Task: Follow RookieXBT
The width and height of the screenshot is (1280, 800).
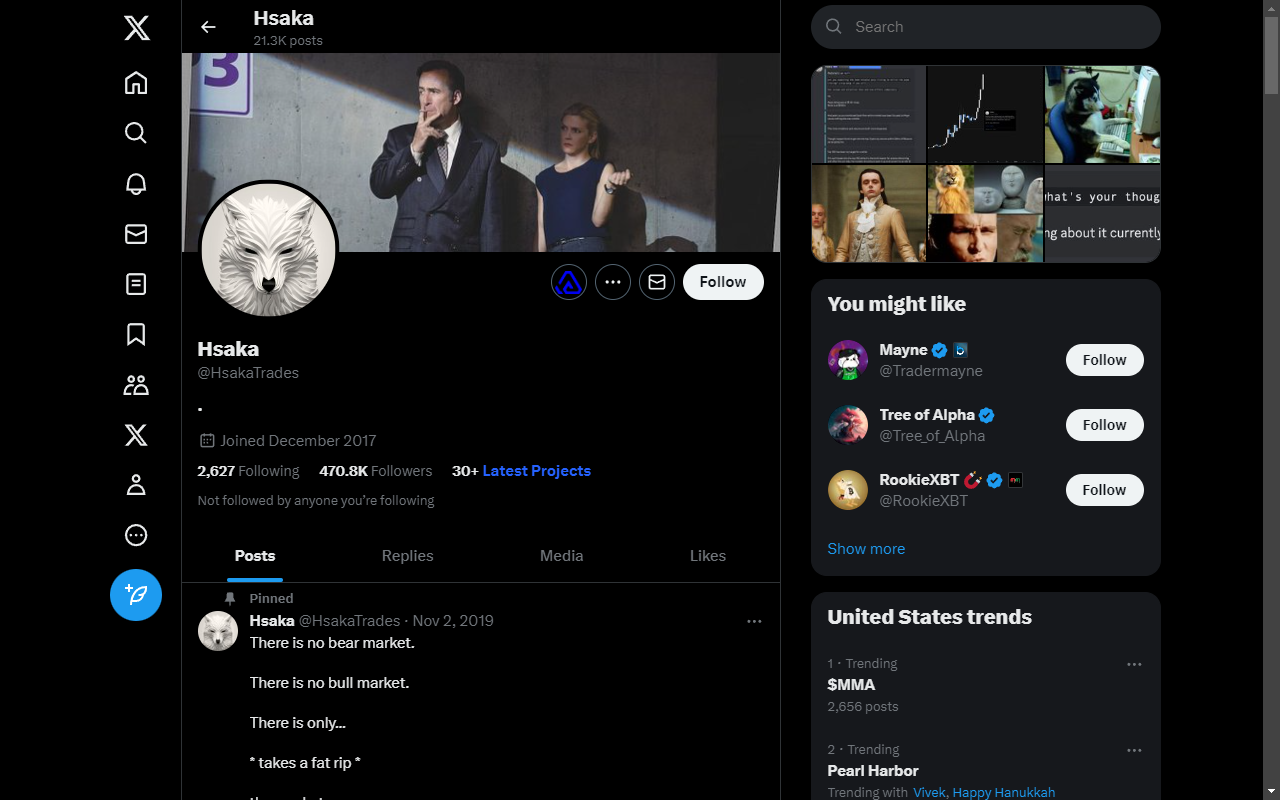Action: (1105, 490)
